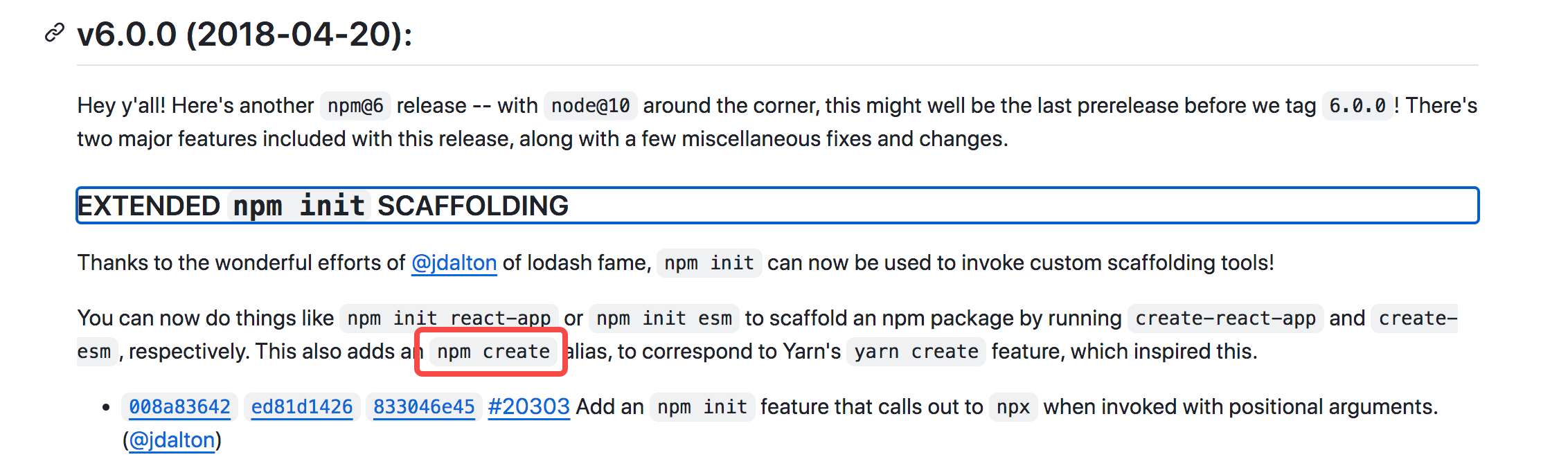
Task: Click the 6.0.0 inline code tag
Action: (x=1357, y=106)
